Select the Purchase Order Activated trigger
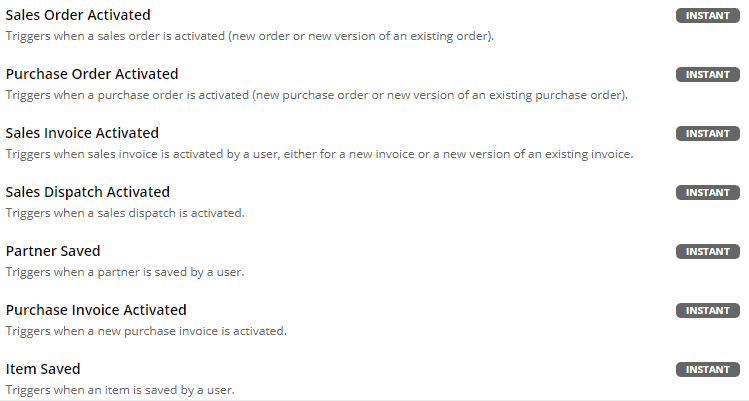 [x=92, y=74]
